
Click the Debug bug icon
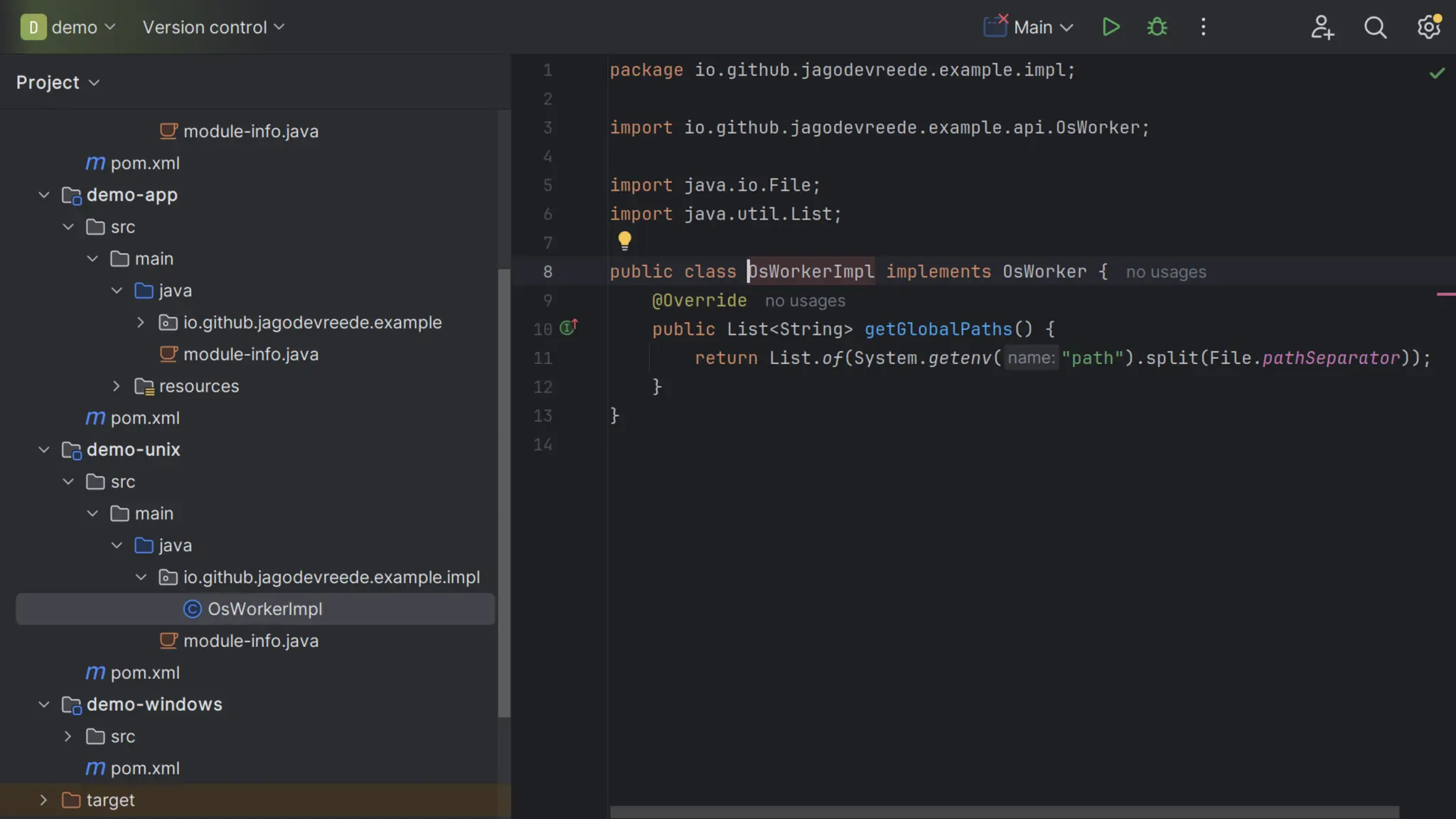coord(1157,27)
